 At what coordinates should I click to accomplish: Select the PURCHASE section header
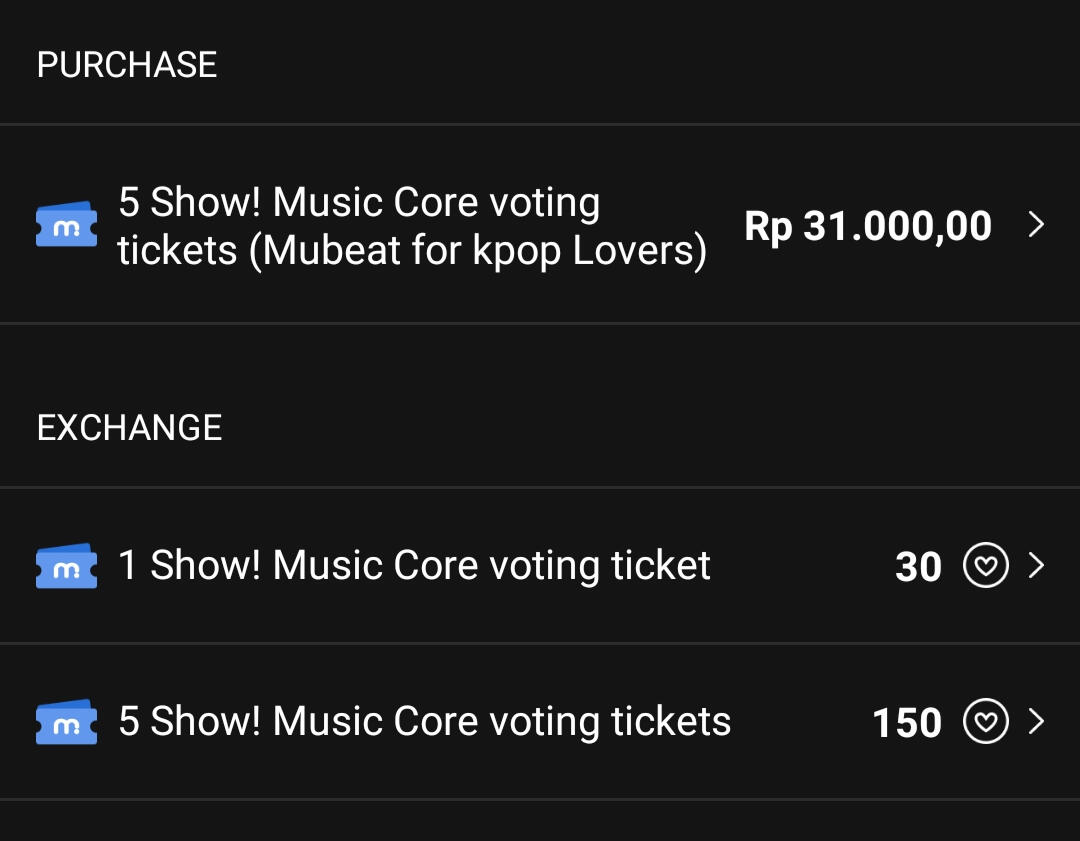(127, 65)
